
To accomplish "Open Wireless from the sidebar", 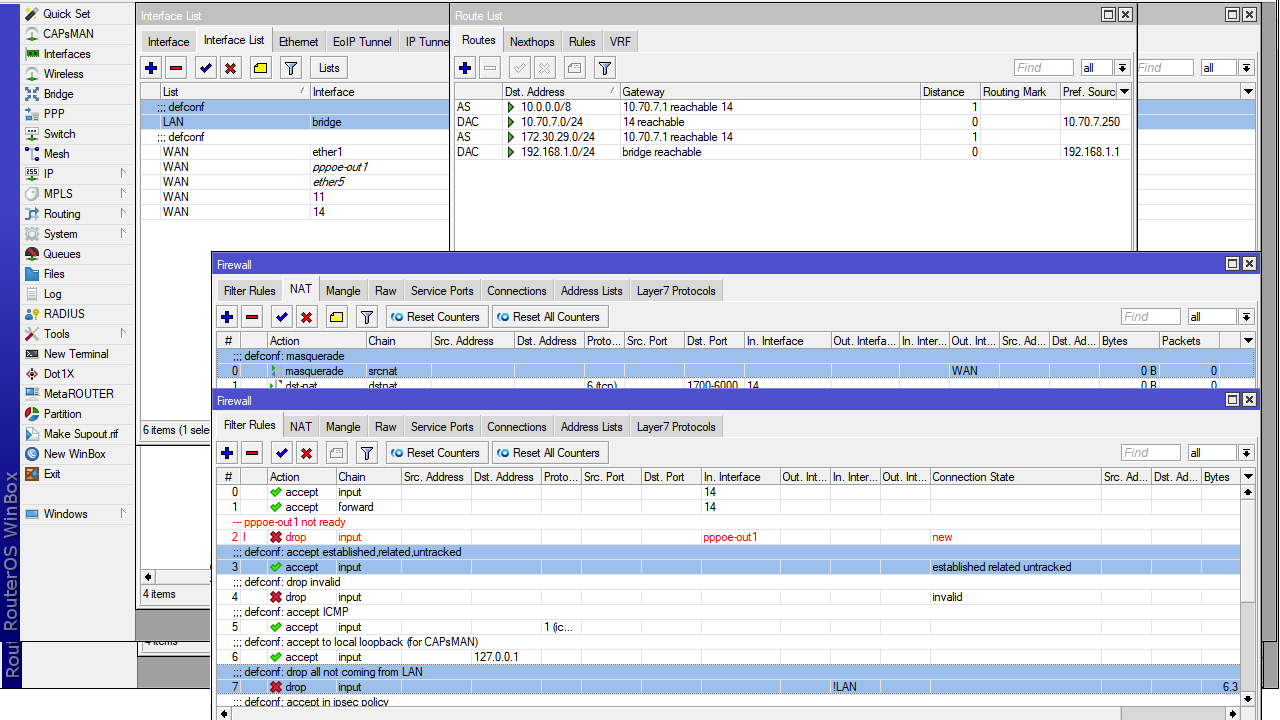I will point(63,74).
